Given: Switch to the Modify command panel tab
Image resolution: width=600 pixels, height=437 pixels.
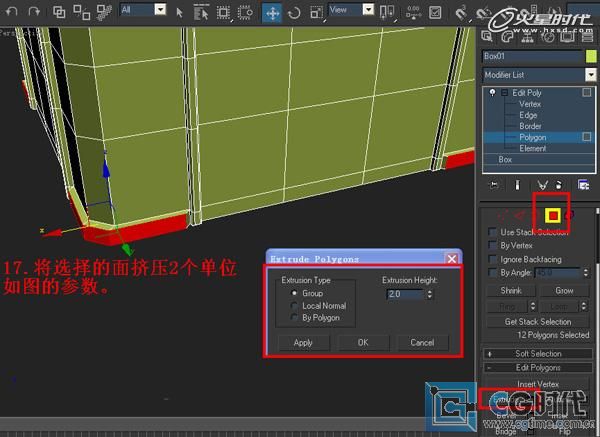Looking at the screenshot, I should tap(507, 36).
